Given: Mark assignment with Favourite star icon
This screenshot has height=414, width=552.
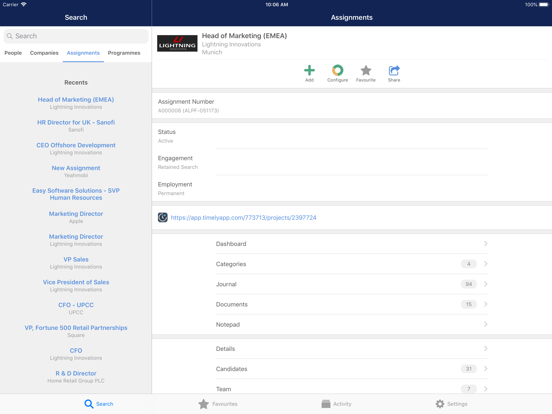Looking at the screenshot, I should click(x=366, y=70).
